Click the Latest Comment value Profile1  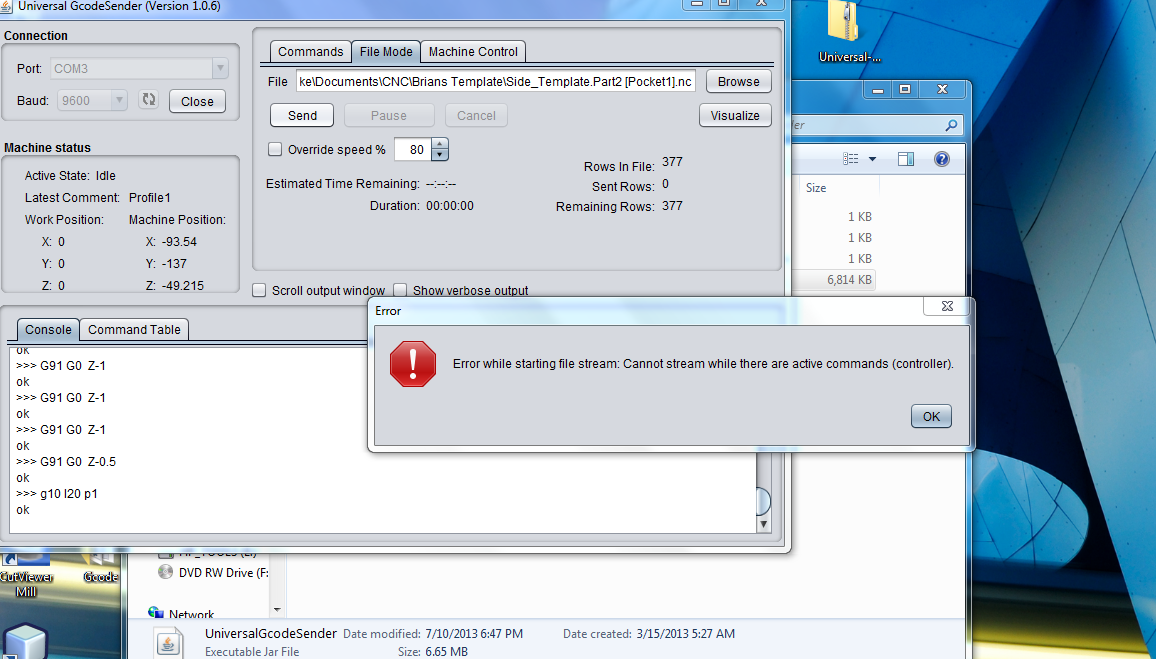(x=150, y=198)
